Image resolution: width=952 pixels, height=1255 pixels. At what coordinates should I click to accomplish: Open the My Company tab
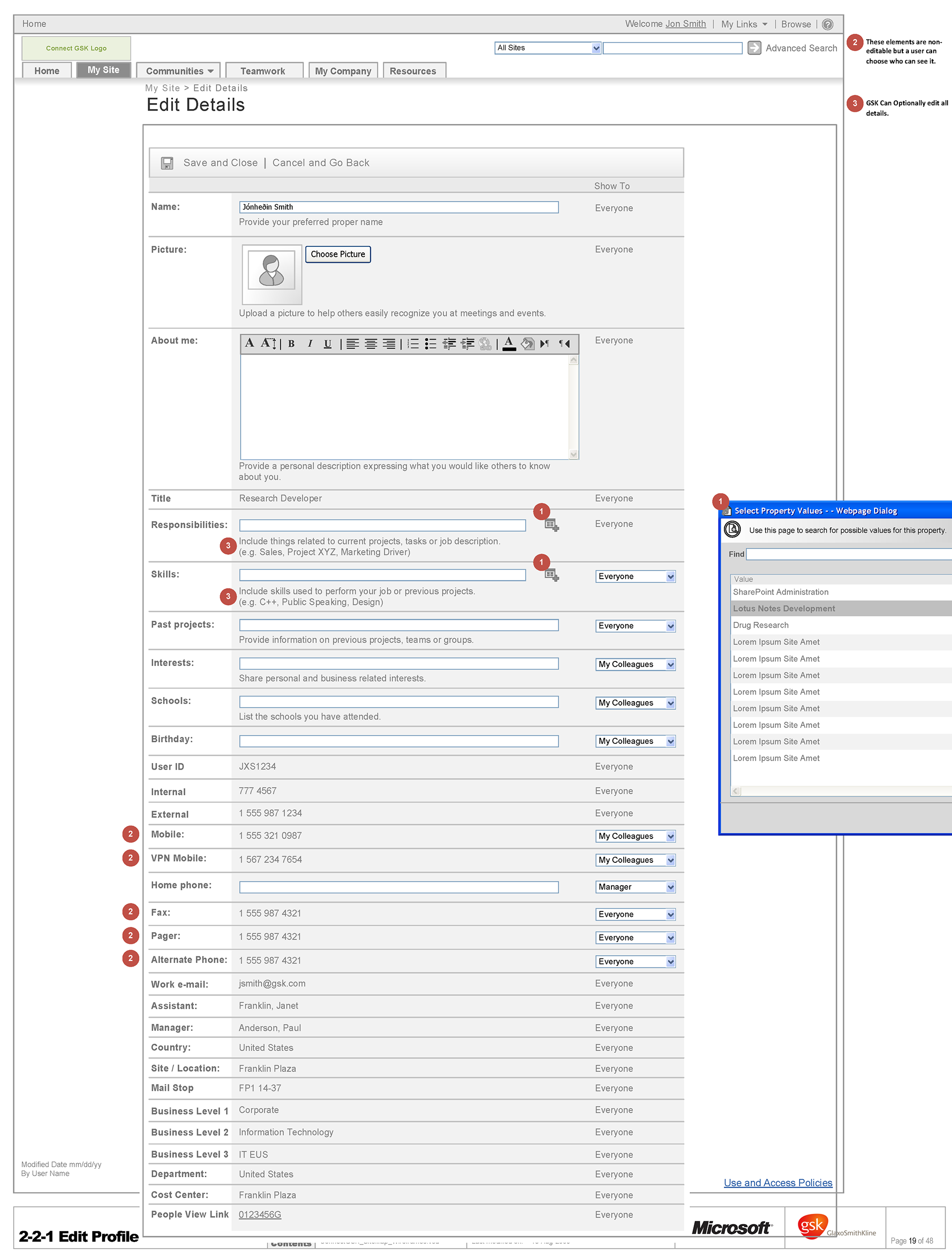(343, 71)
